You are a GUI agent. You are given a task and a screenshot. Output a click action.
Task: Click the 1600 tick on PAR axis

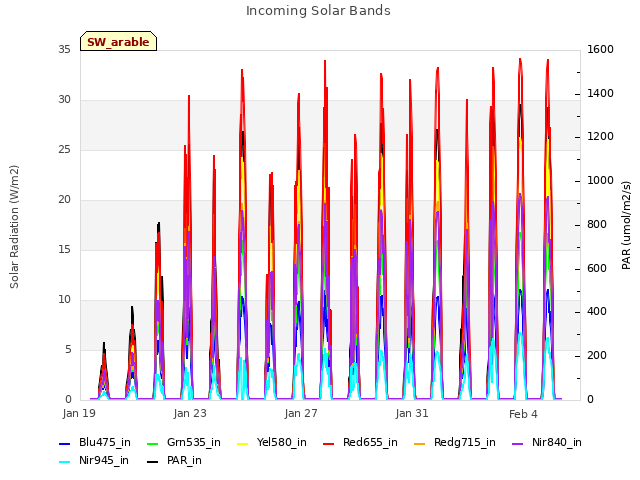[x=600, y=50]
